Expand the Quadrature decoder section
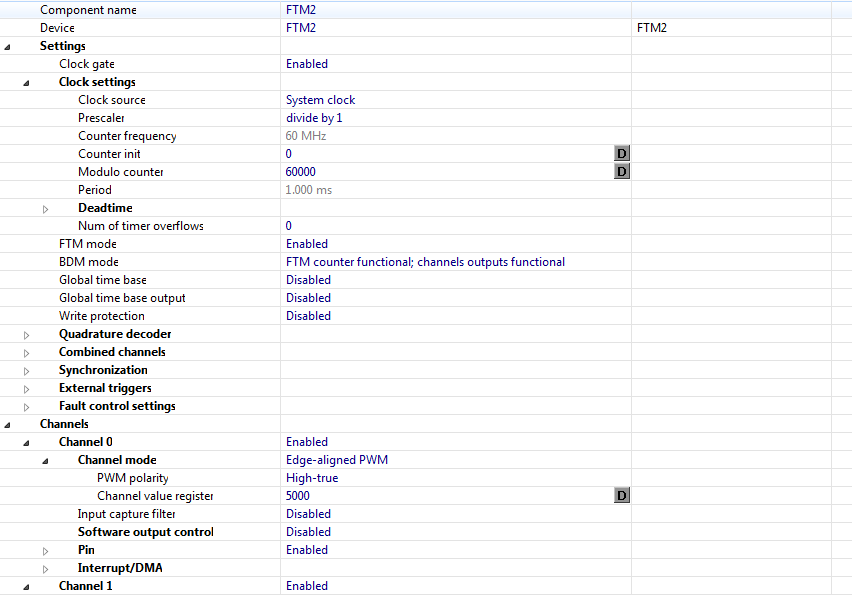This screenshot has width=852, height=595. pos(27,335)
